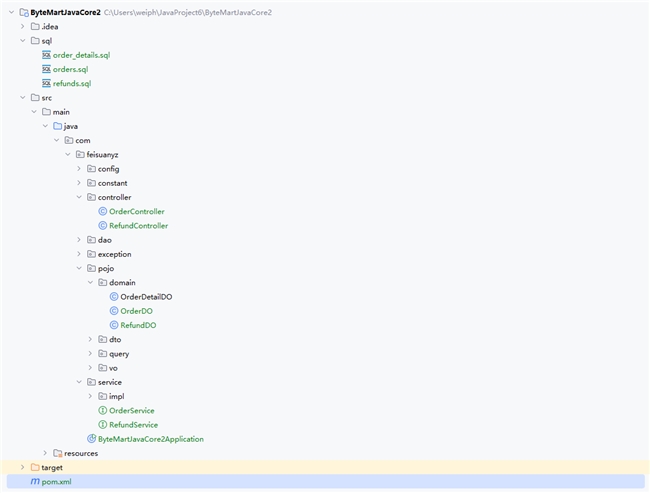The width and height of the screenshot is (650, 493).
Task: Select RefundService interface name
Action: pos(133,425)
